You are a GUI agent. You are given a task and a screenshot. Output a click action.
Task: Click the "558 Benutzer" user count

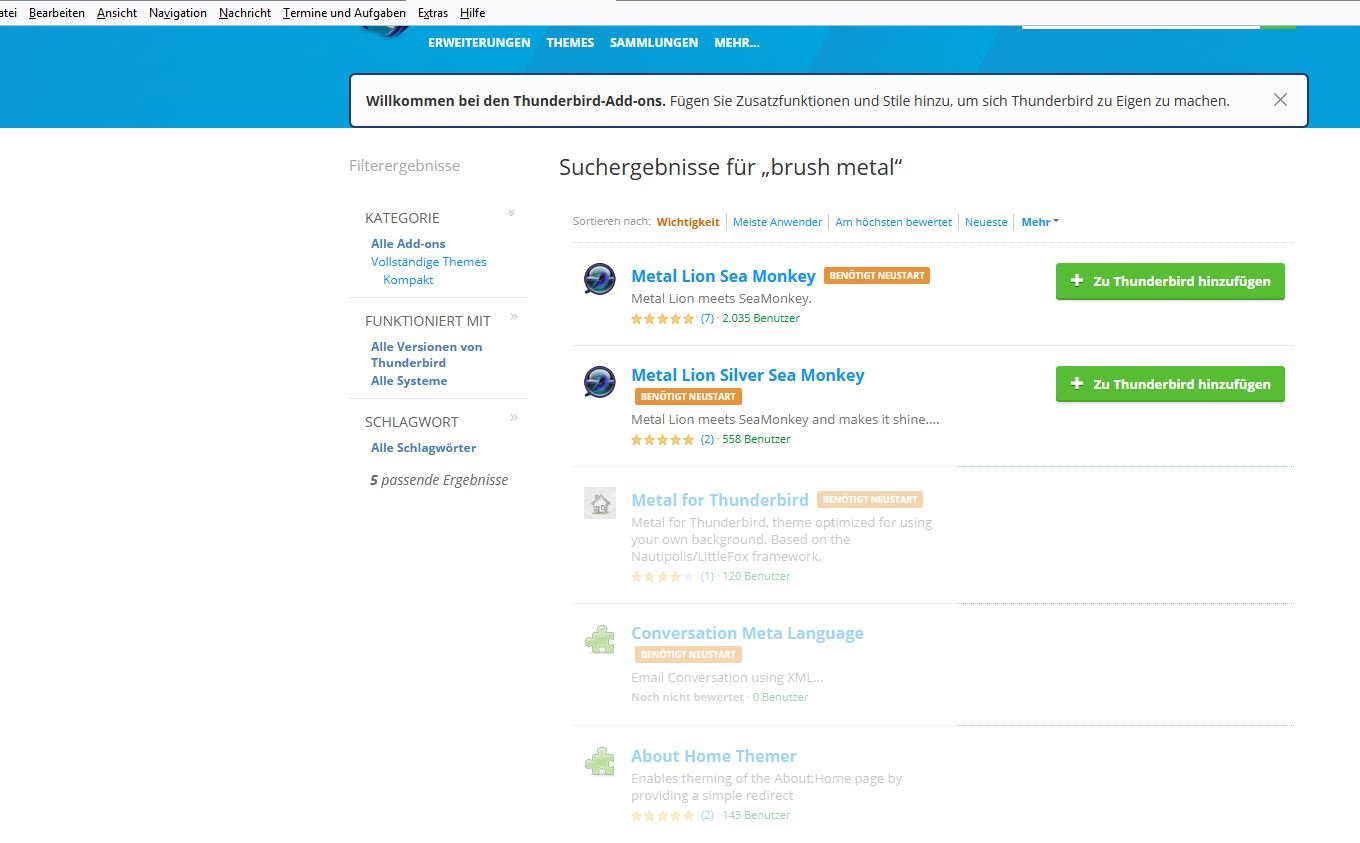coord(756,440)
